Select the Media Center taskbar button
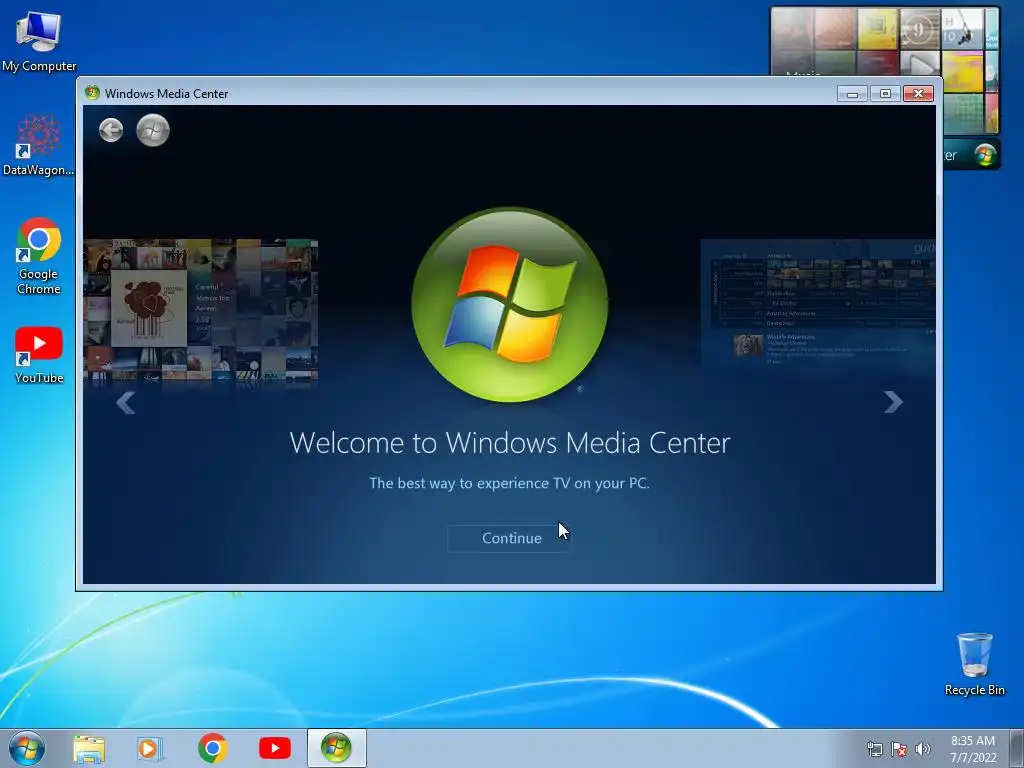1024x768 pixels. point(336,748)
